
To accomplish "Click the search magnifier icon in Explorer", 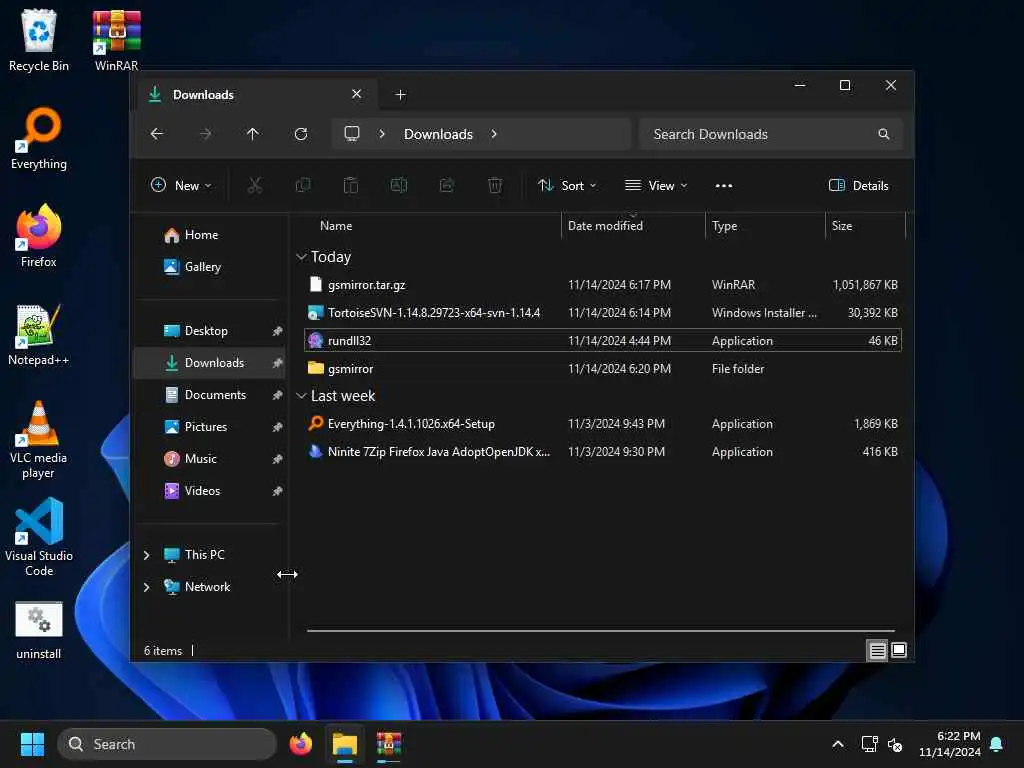I will coord(884,134).
